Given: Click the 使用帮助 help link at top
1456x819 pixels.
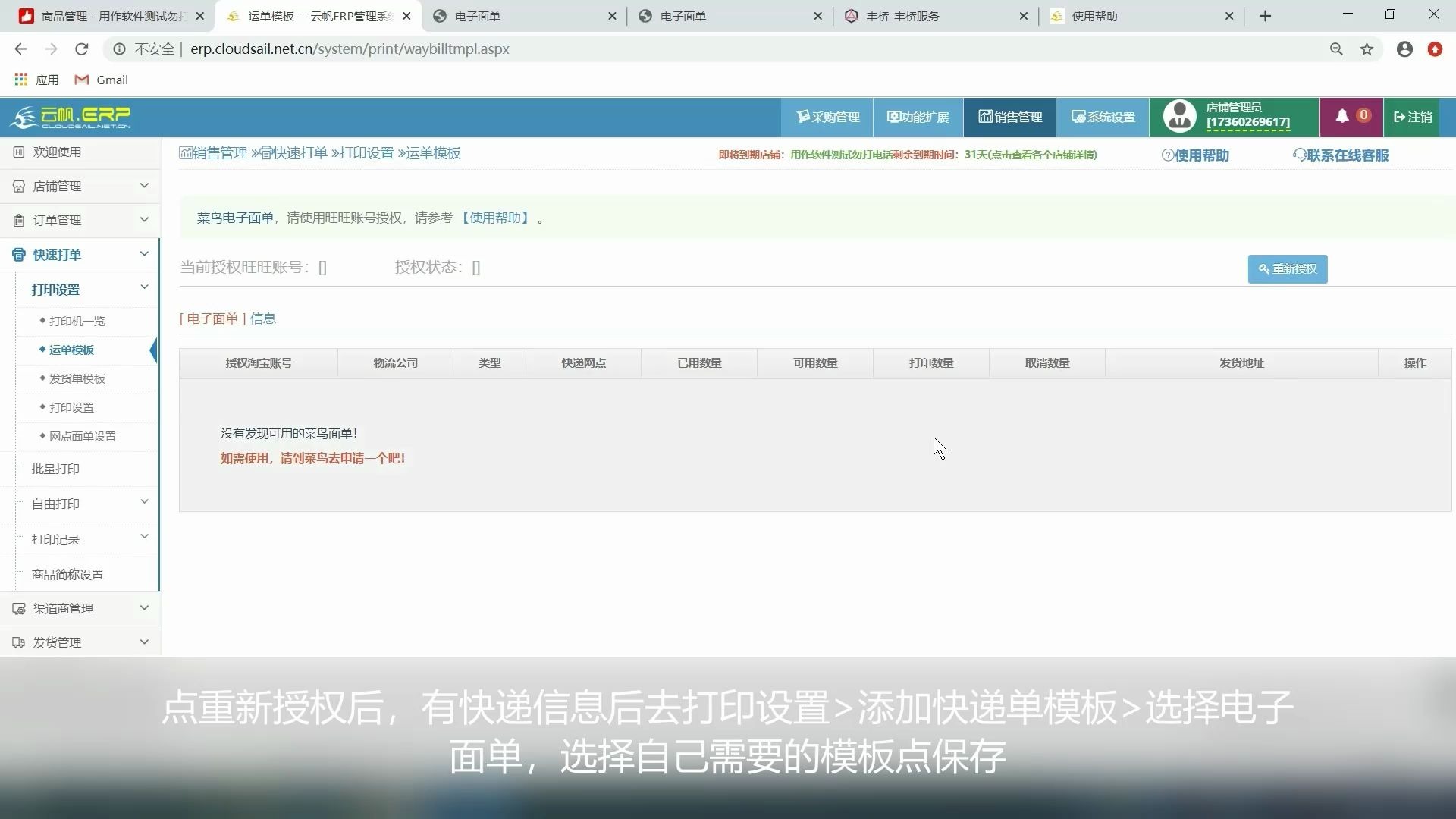Looking at the screenshot, I should 1196,155.
